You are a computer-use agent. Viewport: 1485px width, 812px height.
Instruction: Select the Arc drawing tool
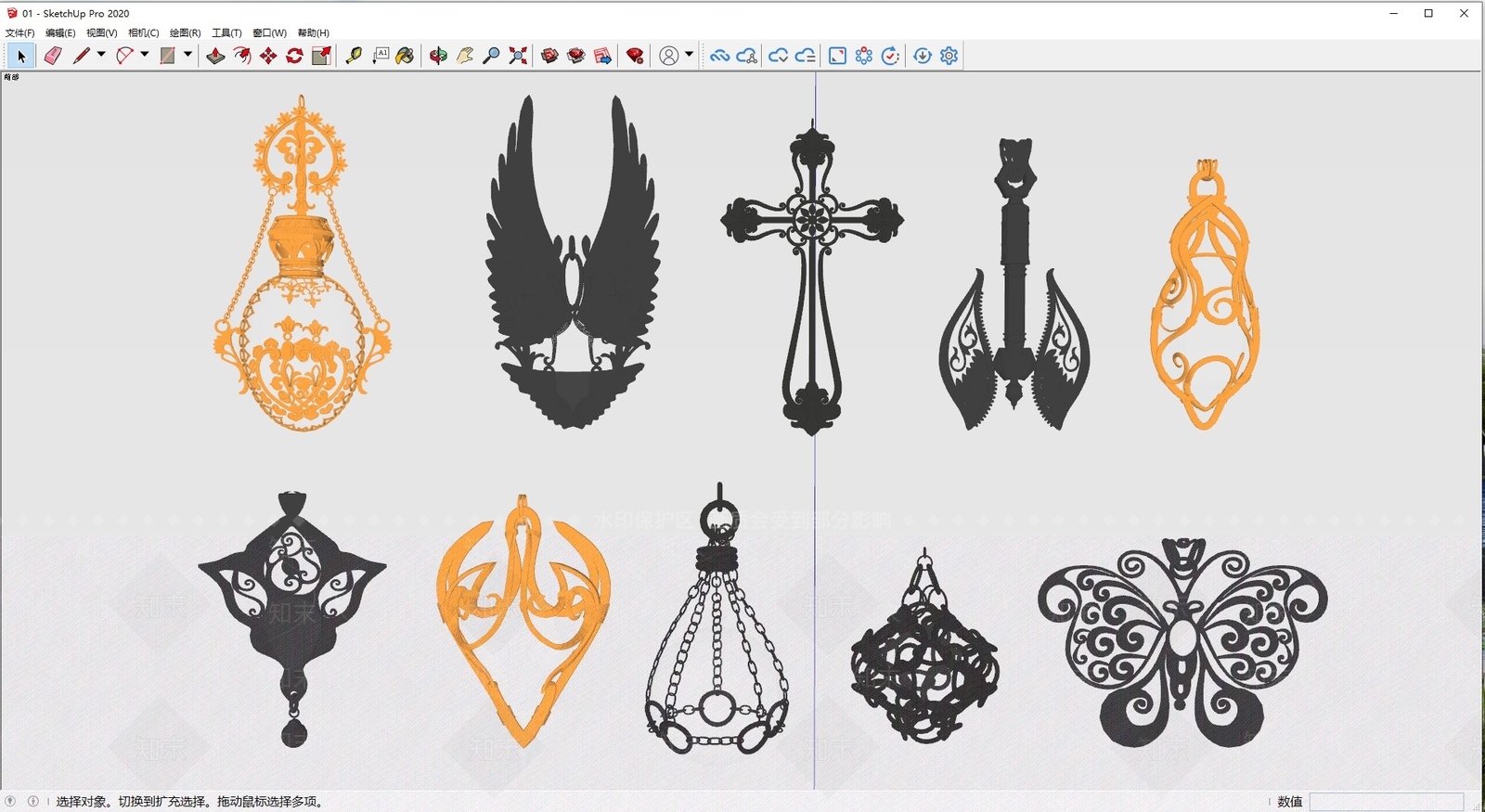coord(124,56)
